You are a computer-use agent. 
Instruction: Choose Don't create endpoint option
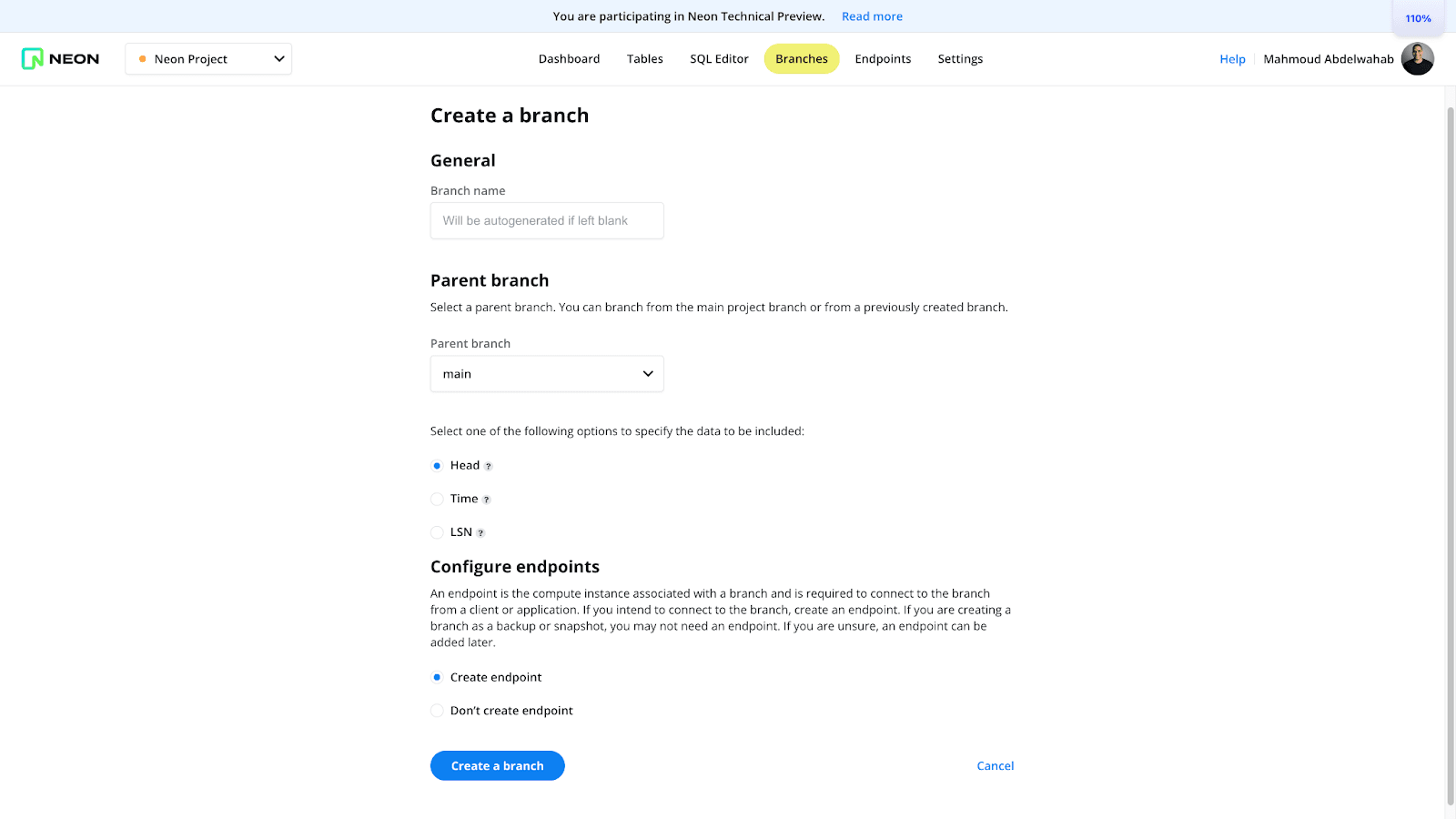point(437,711)
